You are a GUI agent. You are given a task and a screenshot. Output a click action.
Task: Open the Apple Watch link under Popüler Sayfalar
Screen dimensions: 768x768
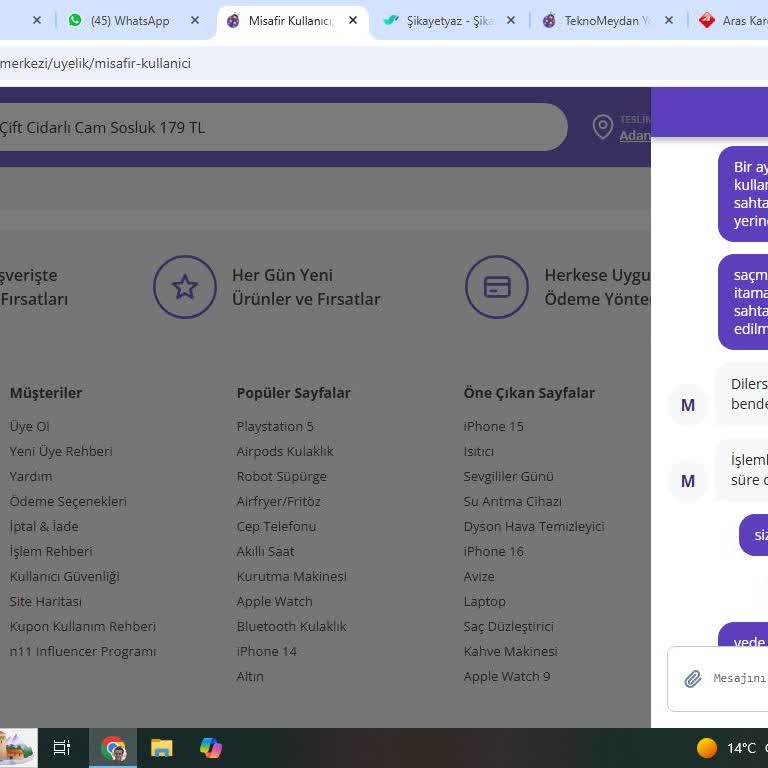(274, 601)
